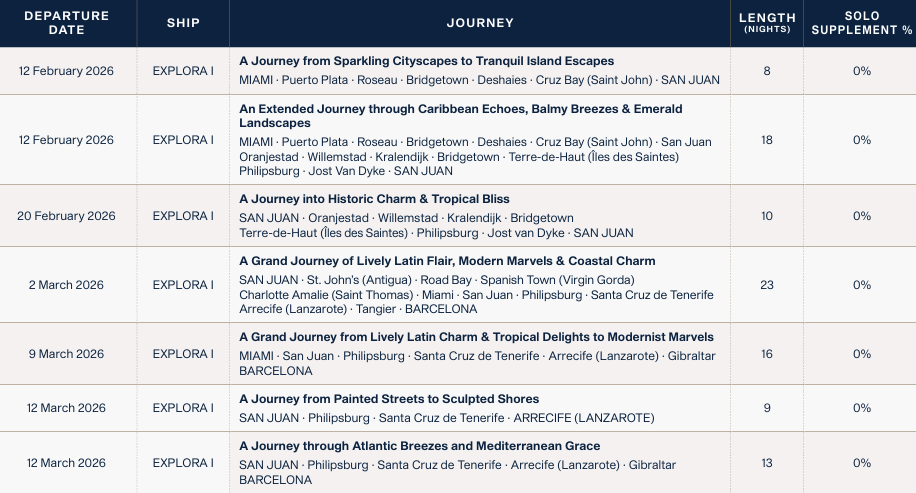The image size is (916, 493).
Task: Click the 23 nights length cell
Action: click(767, 285)
